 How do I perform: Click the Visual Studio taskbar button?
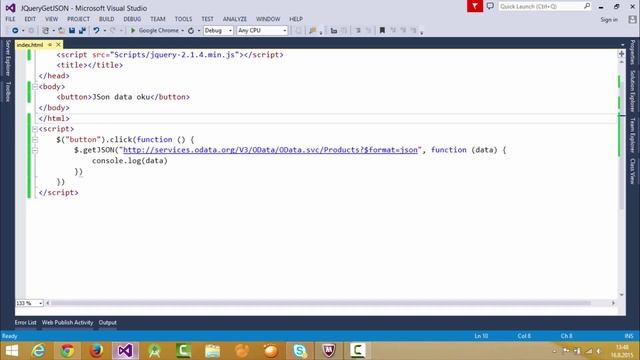125,351
